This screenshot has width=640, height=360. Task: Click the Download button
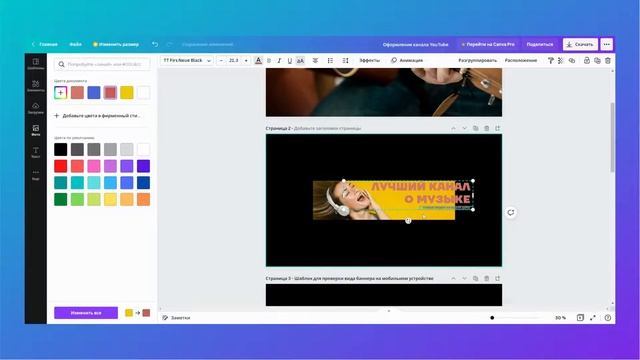tap(580, 44)
